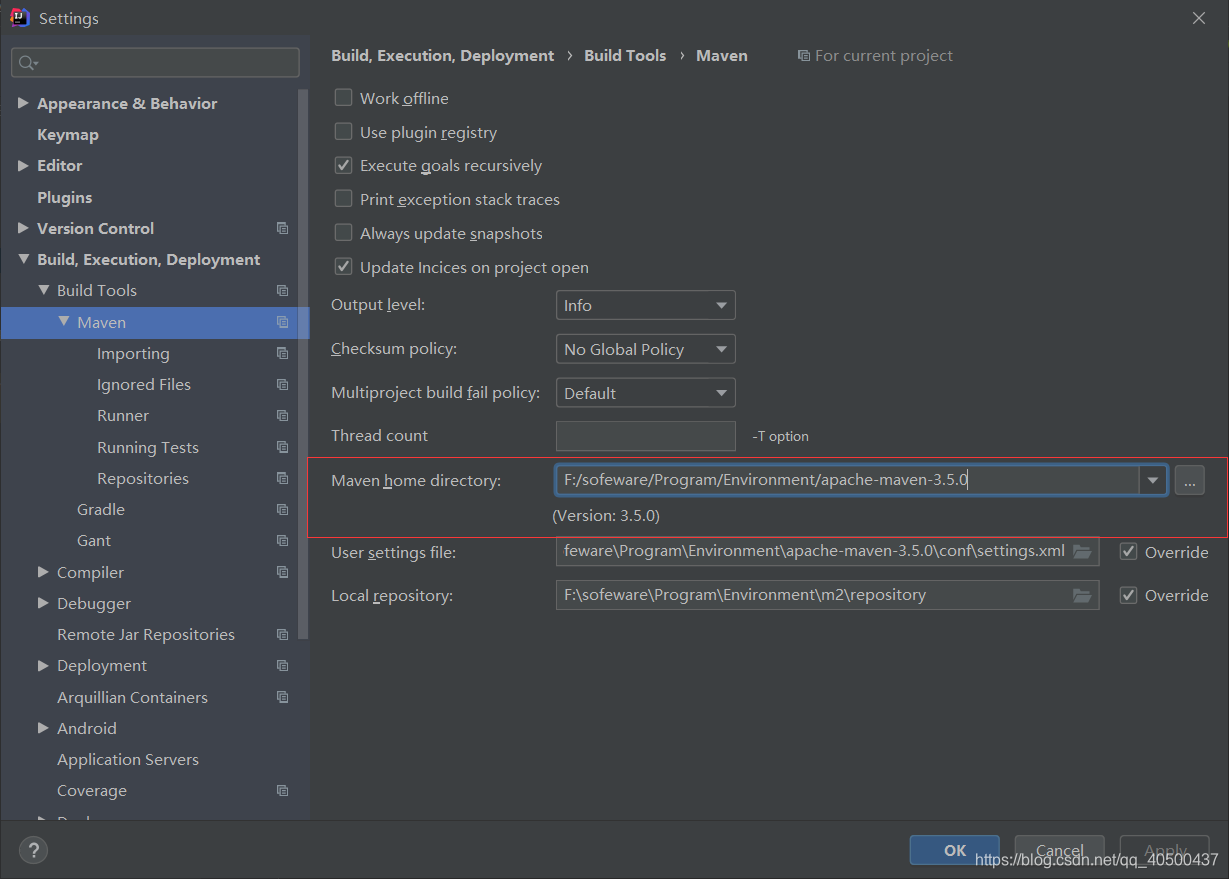Expand the Editor section arrow
The width and height of the screenshot is (1229, 879).
(x=23, y=165)
